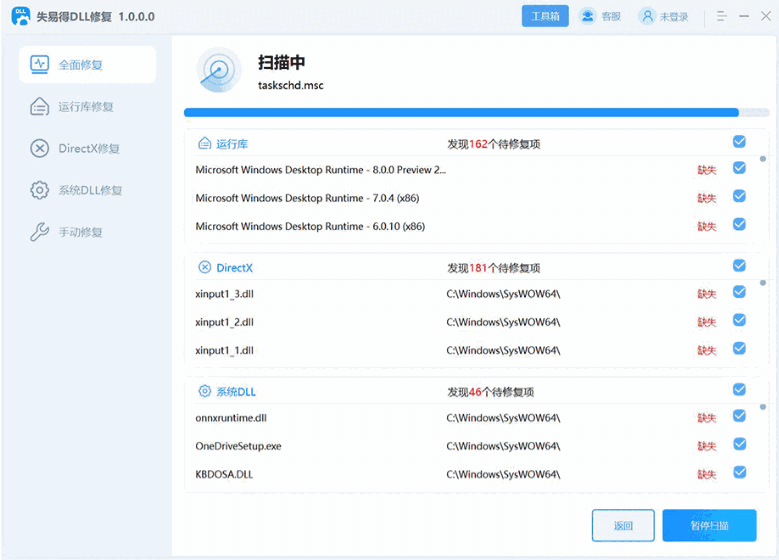779x560 pixels.
Task: Select Microsoft Windows Desktop Runtime 8.0.0 Preview row
Action: click(x=472, y=170)
